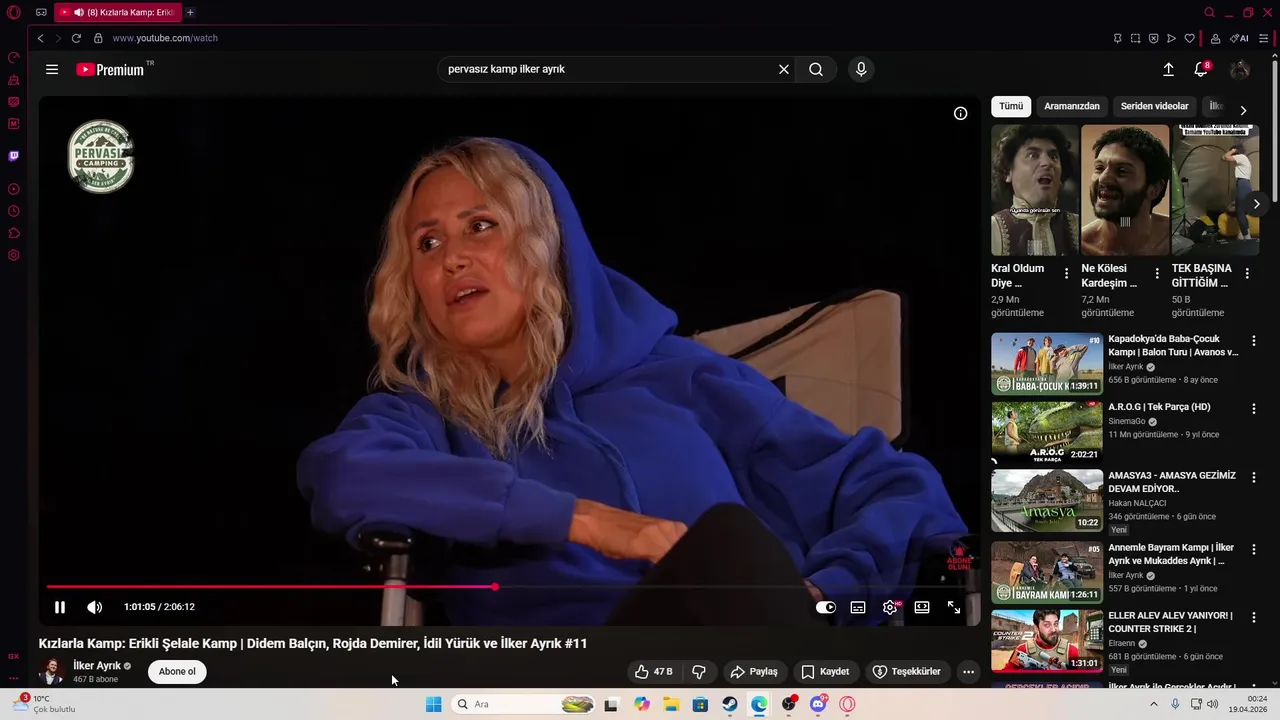Open Twitch in Opera sidebar
Viewport: 1280px width, 720px height.
coord(14,156)
